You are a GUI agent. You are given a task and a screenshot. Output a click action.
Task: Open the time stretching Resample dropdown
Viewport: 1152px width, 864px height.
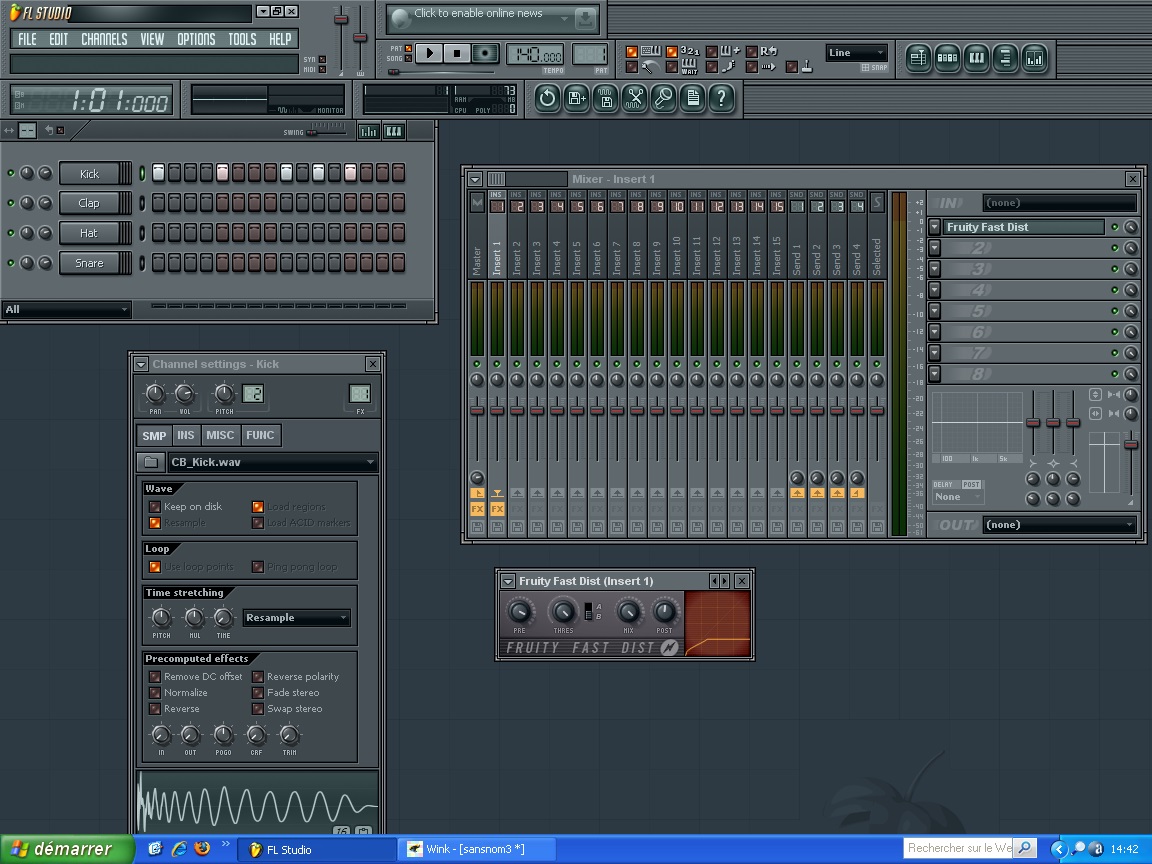click(296, 618)
